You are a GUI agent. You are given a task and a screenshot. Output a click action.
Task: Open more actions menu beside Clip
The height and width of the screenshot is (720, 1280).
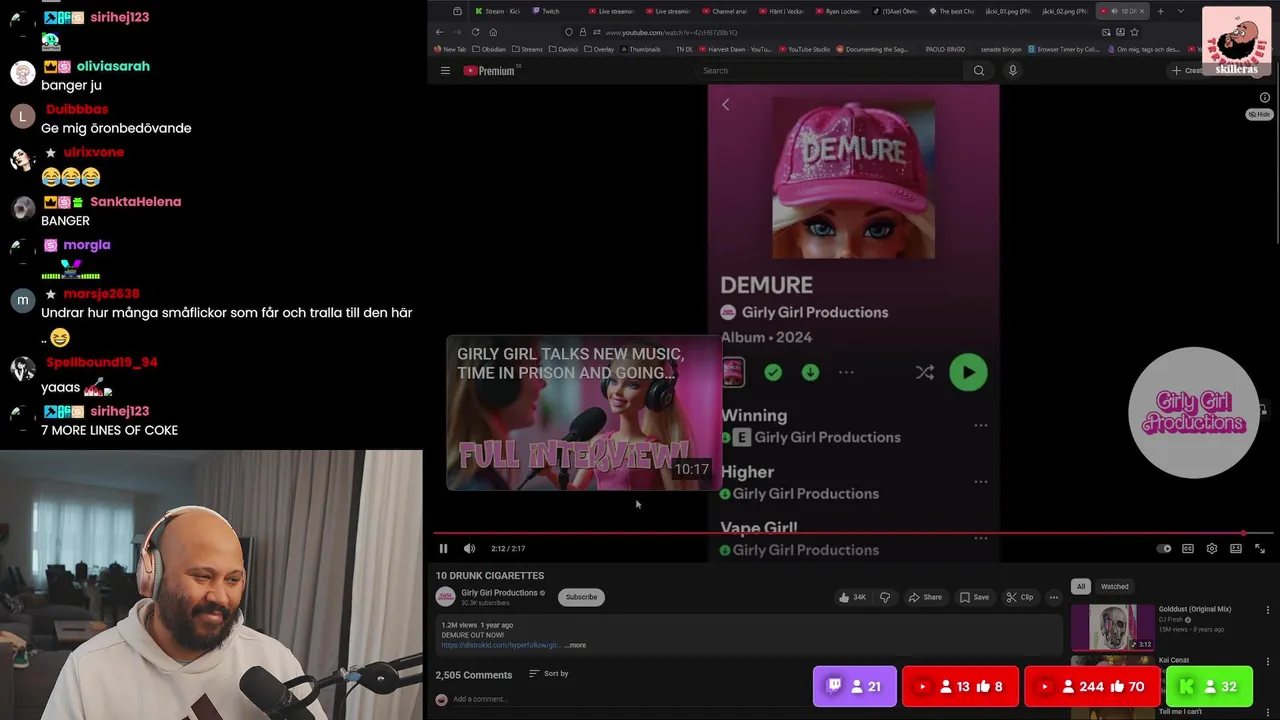(x=1053, y=597)
